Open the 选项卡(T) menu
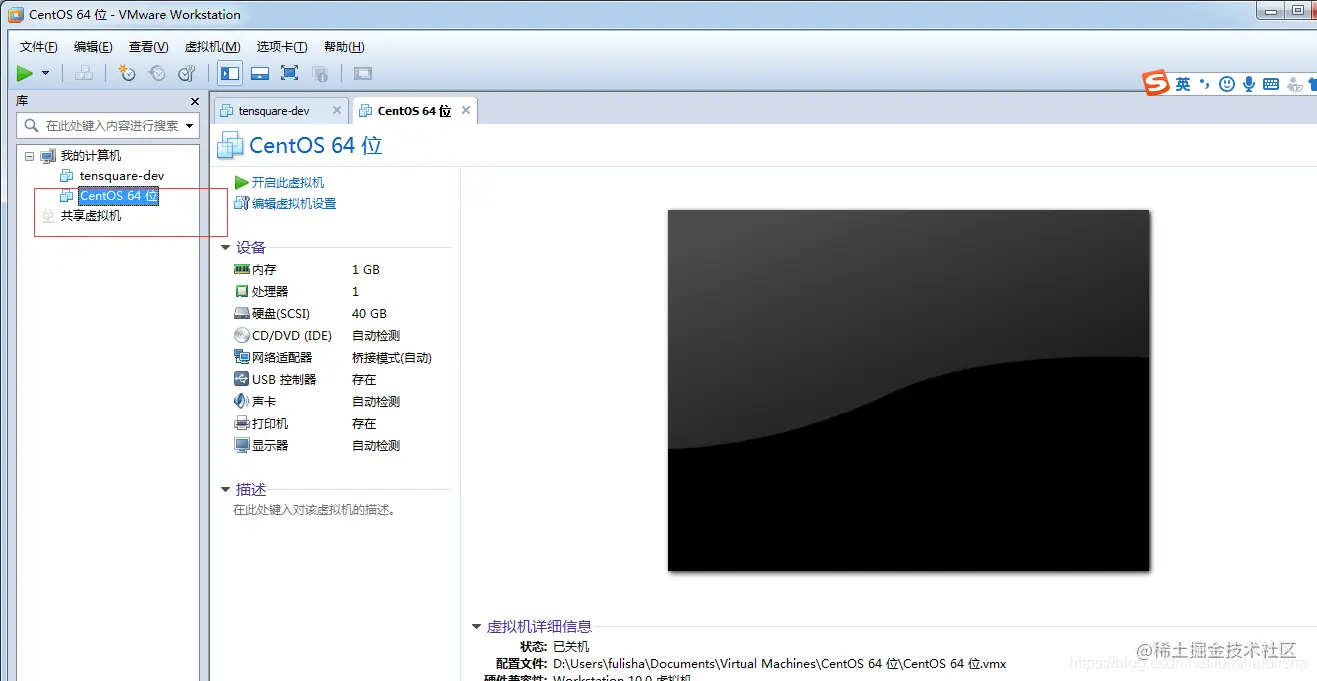The image size is (1317, 681). tap(281, 47)
